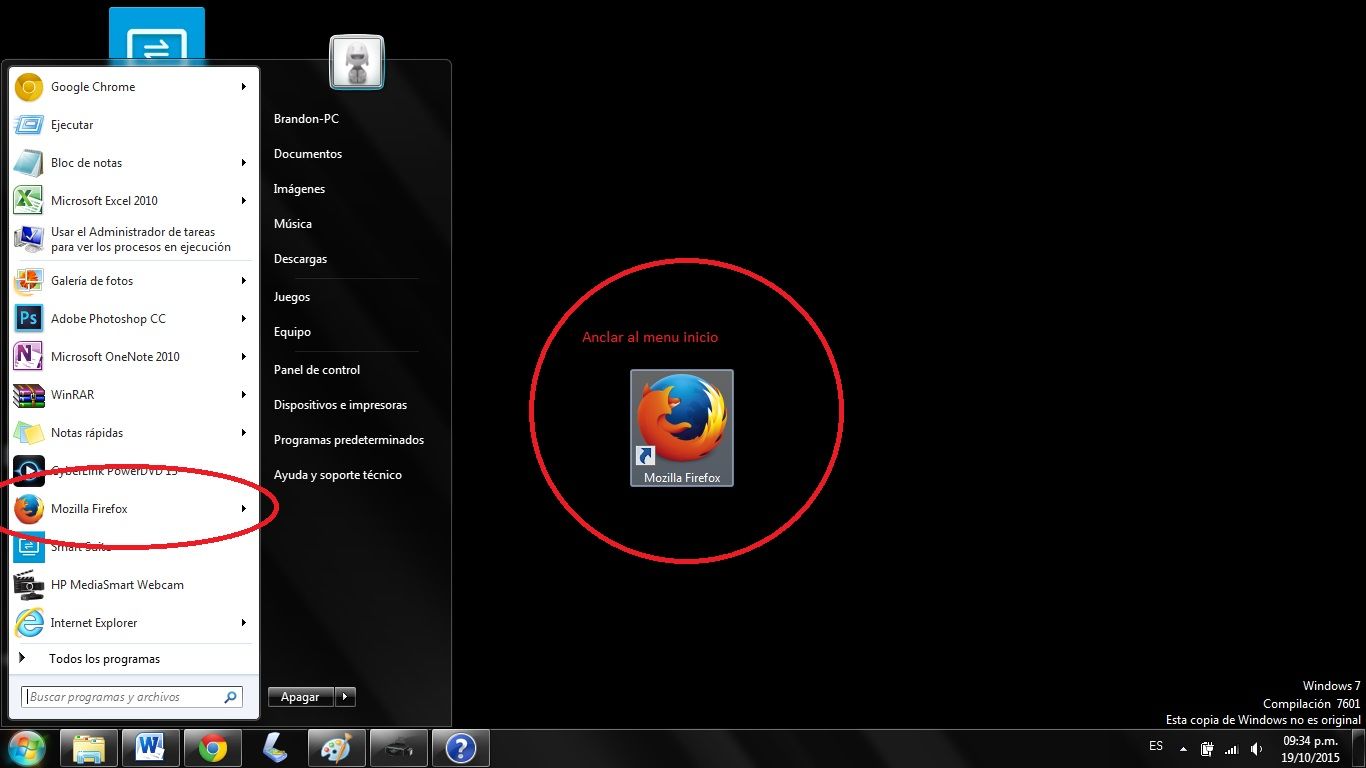Open Panel de control

317,370
